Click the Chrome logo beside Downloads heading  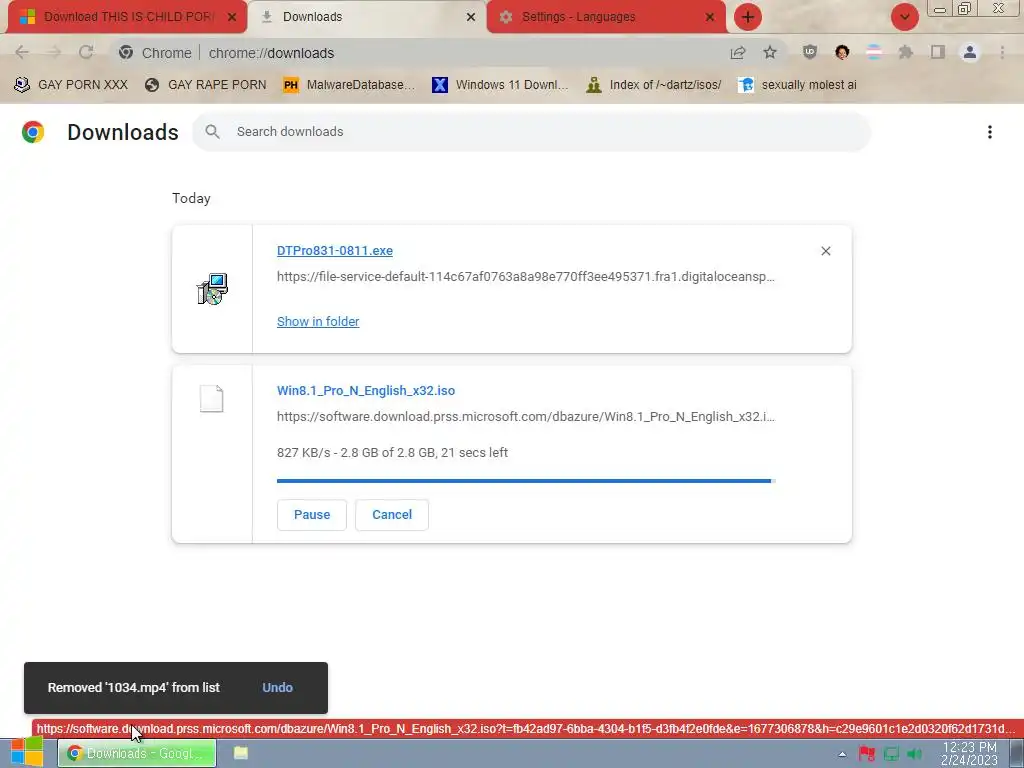33,132
